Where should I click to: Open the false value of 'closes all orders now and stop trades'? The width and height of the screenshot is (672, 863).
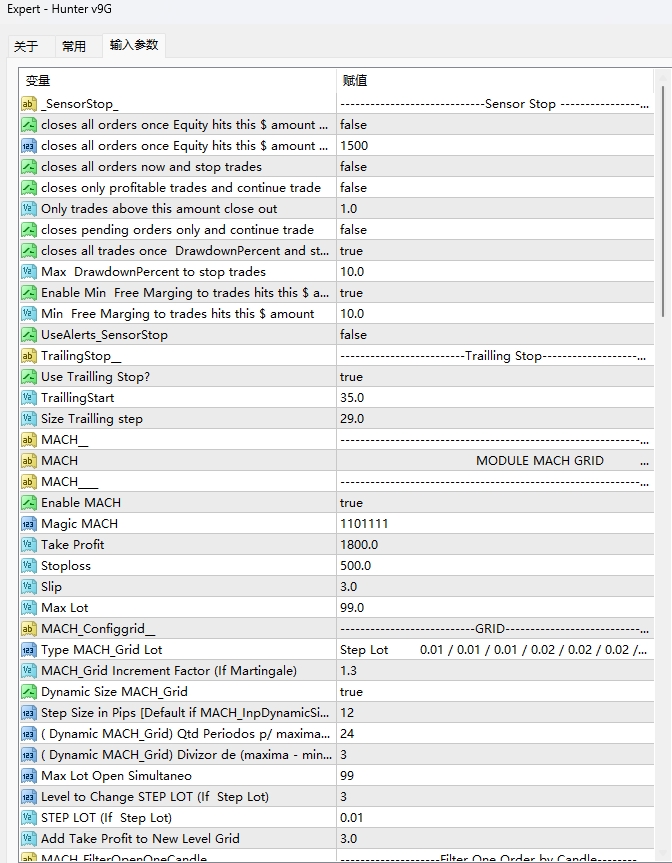495,167
